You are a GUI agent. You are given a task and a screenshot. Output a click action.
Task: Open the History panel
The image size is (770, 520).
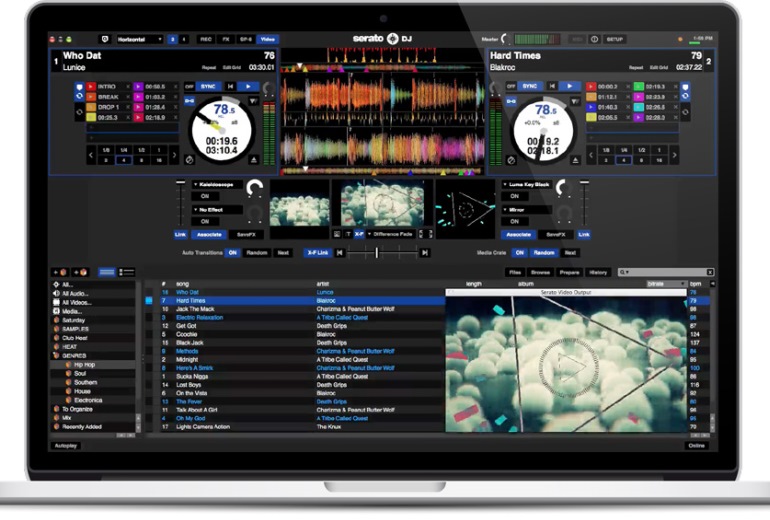pyautogui.click(x=598, y=273)
